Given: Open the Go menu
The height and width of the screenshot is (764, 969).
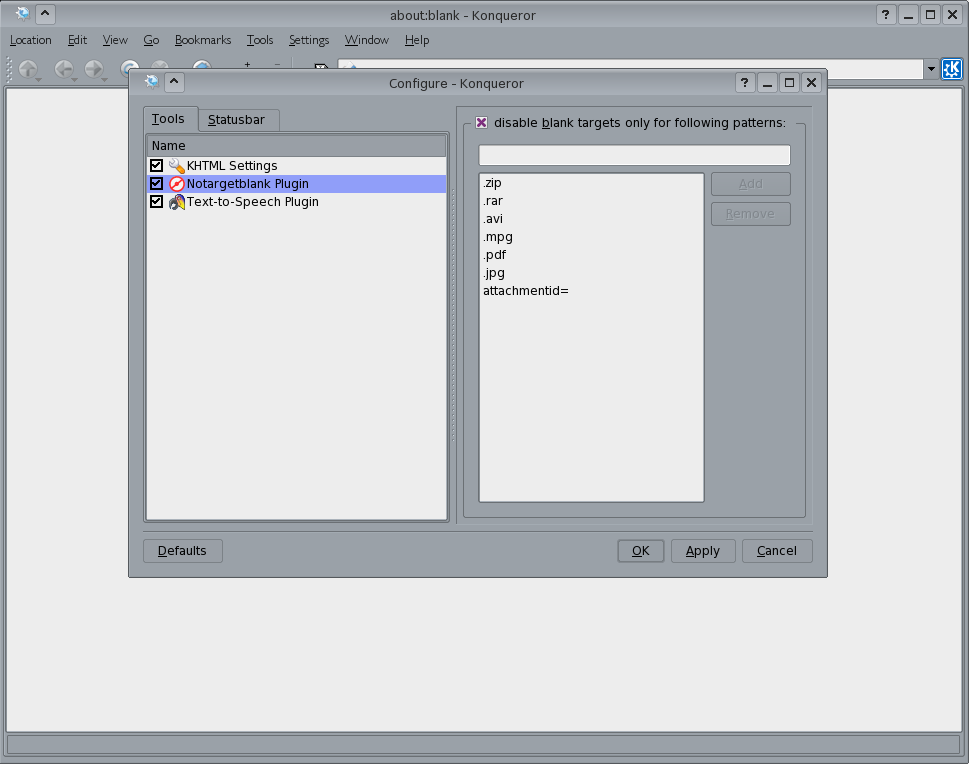Looking at the screenshot, I should tap(151, 40).
